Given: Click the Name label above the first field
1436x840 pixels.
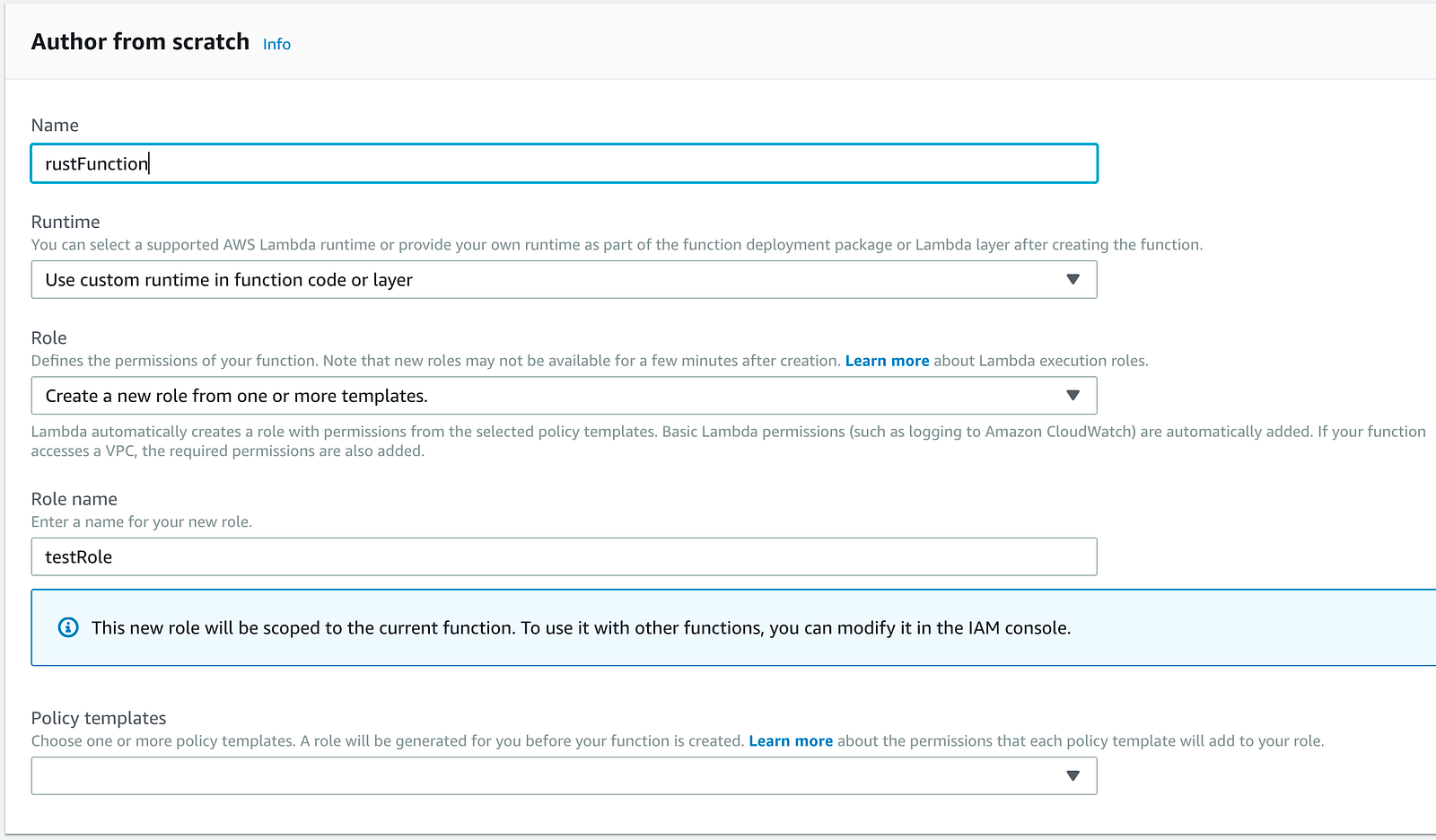Looking at the screenshot, I should [55, 126].
